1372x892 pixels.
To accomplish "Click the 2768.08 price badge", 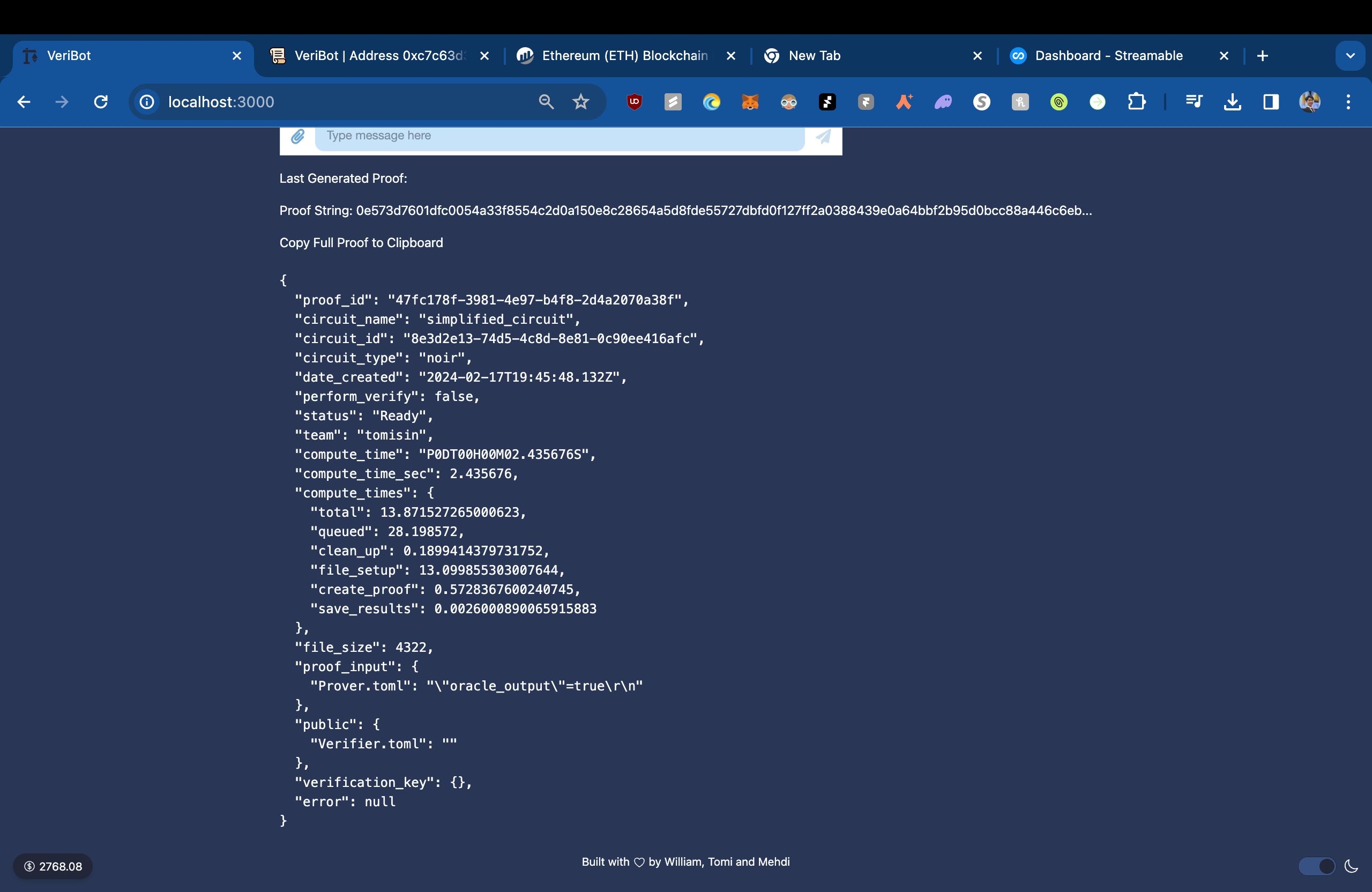I will (53, 866).
